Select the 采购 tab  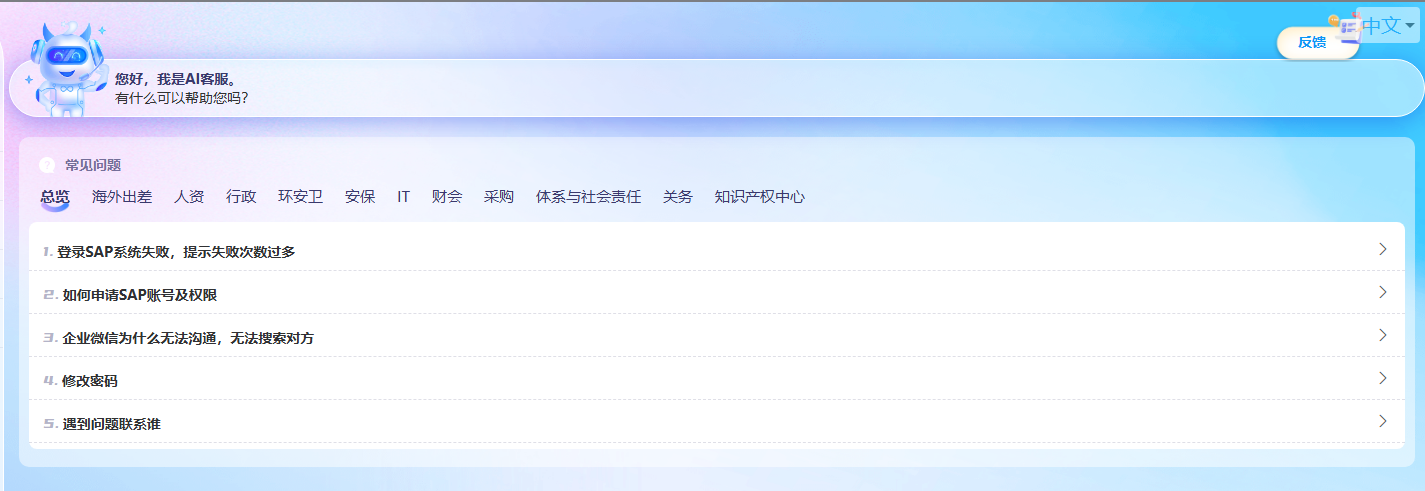499,197
